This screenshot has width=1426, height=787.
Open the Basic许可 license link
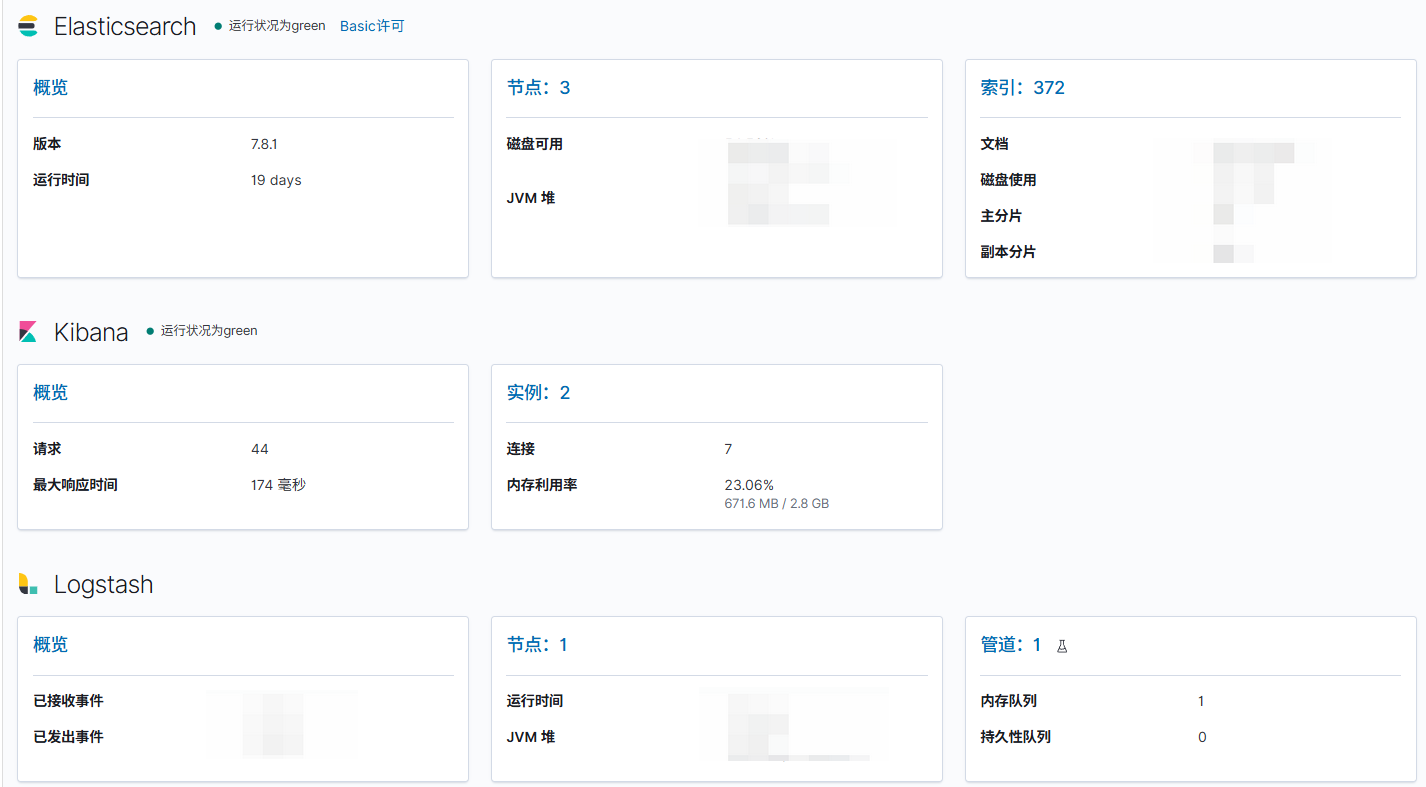pyautogui.click(x=372, y=26)
